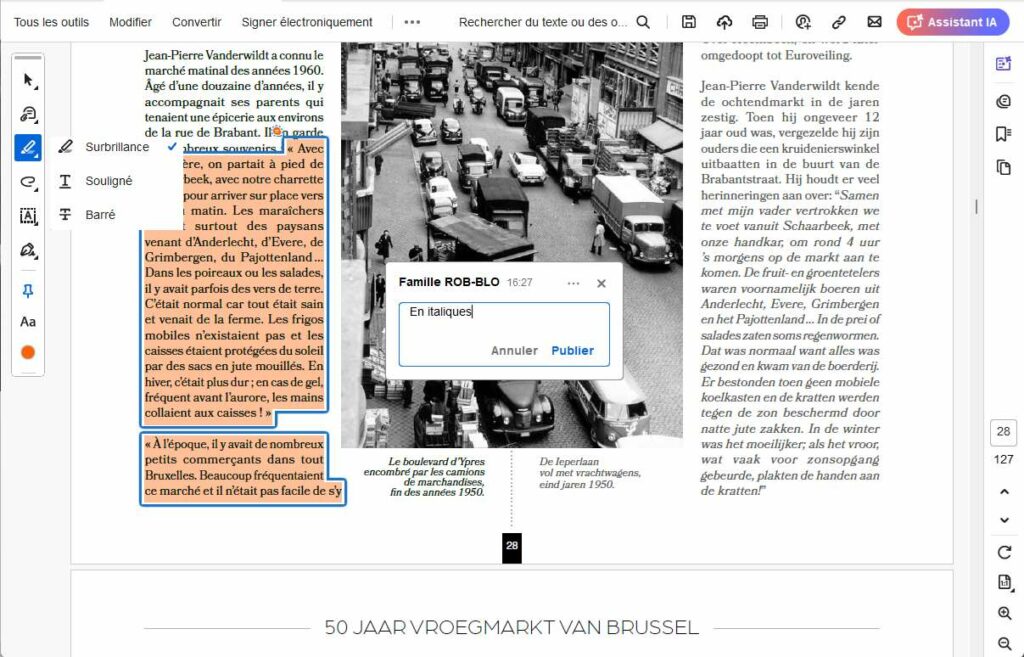Select the text box tool with letter A

[28, 216]
